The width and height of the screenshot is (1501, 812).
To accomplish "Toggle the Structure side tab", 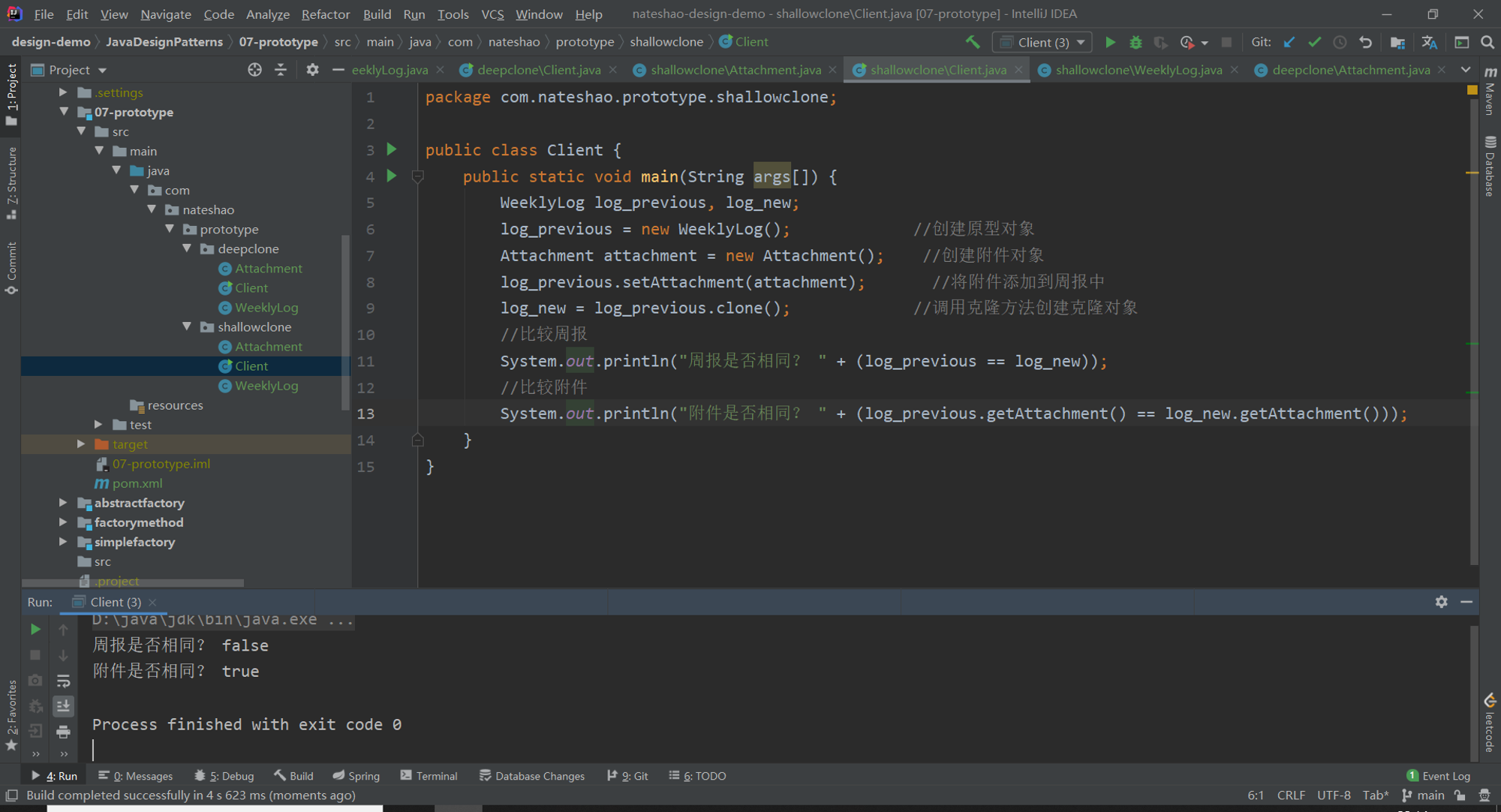I will (x=11, y=183).
